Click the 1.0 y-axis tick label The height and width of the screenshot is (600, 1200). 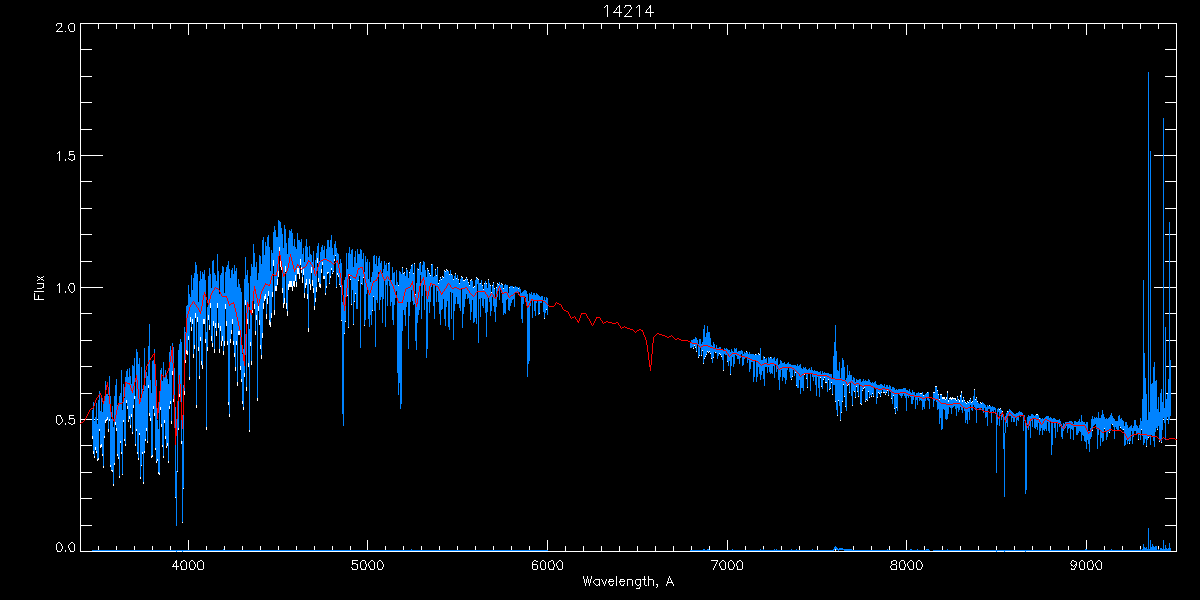click(65, 288)
